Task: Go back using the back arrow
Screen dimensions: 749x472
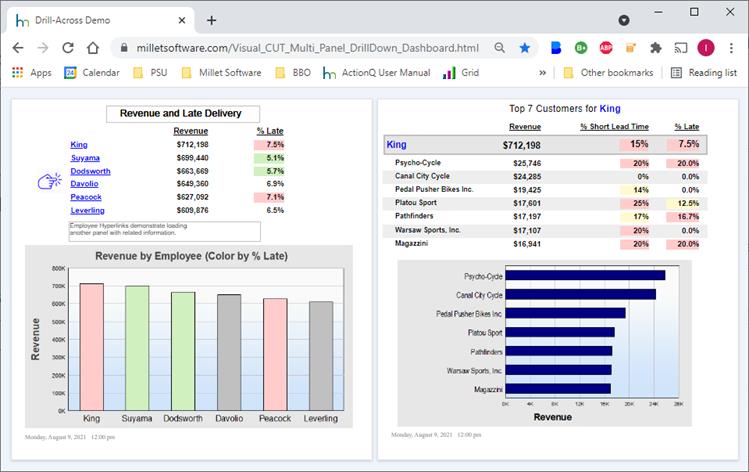Action: (18, 47)
